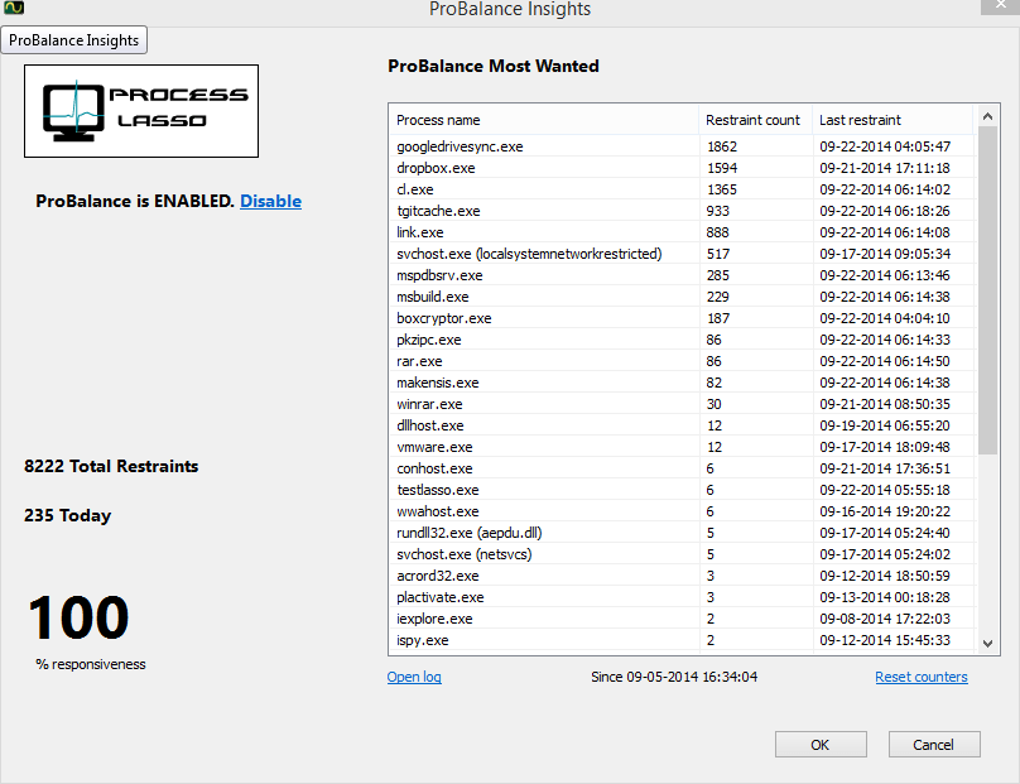Image resolution: width=1020 pixels, height=784 pixels.
Task: Sort list by Restraint count column
Action: [x=752, y=119]
